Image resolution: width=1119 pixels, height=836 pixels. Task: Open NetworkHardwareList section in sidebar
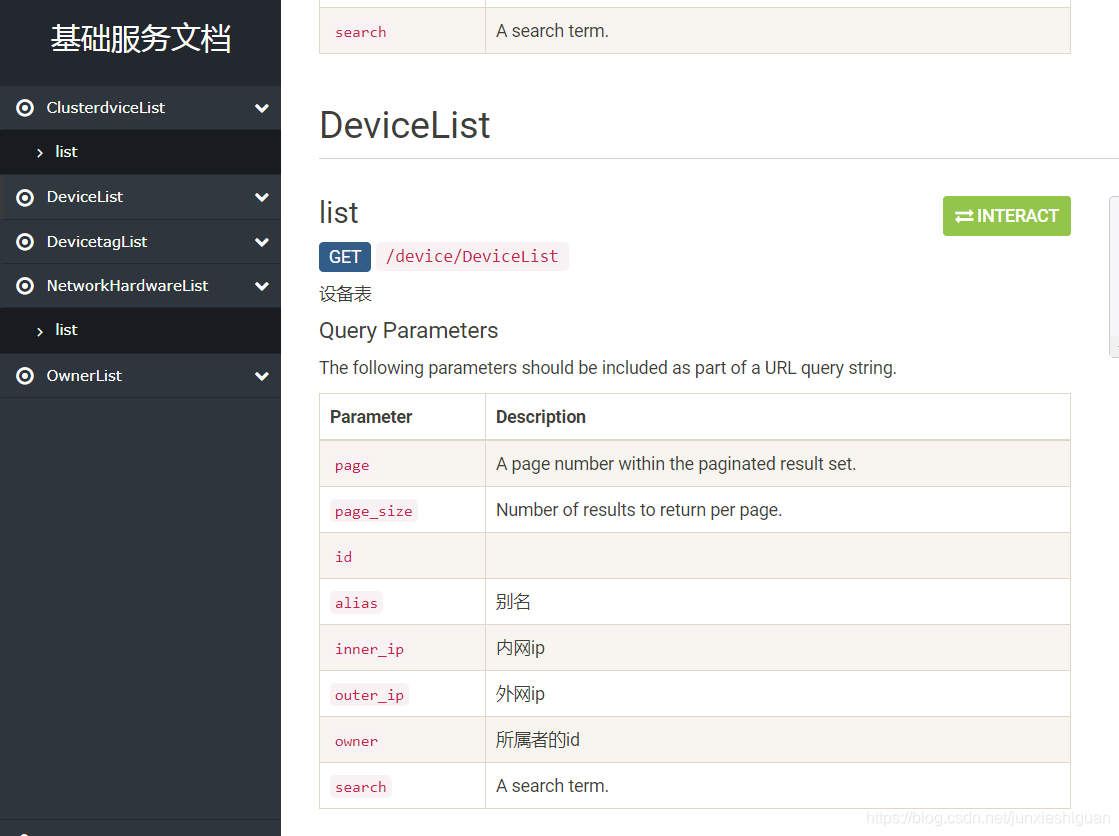pos(141,286)
